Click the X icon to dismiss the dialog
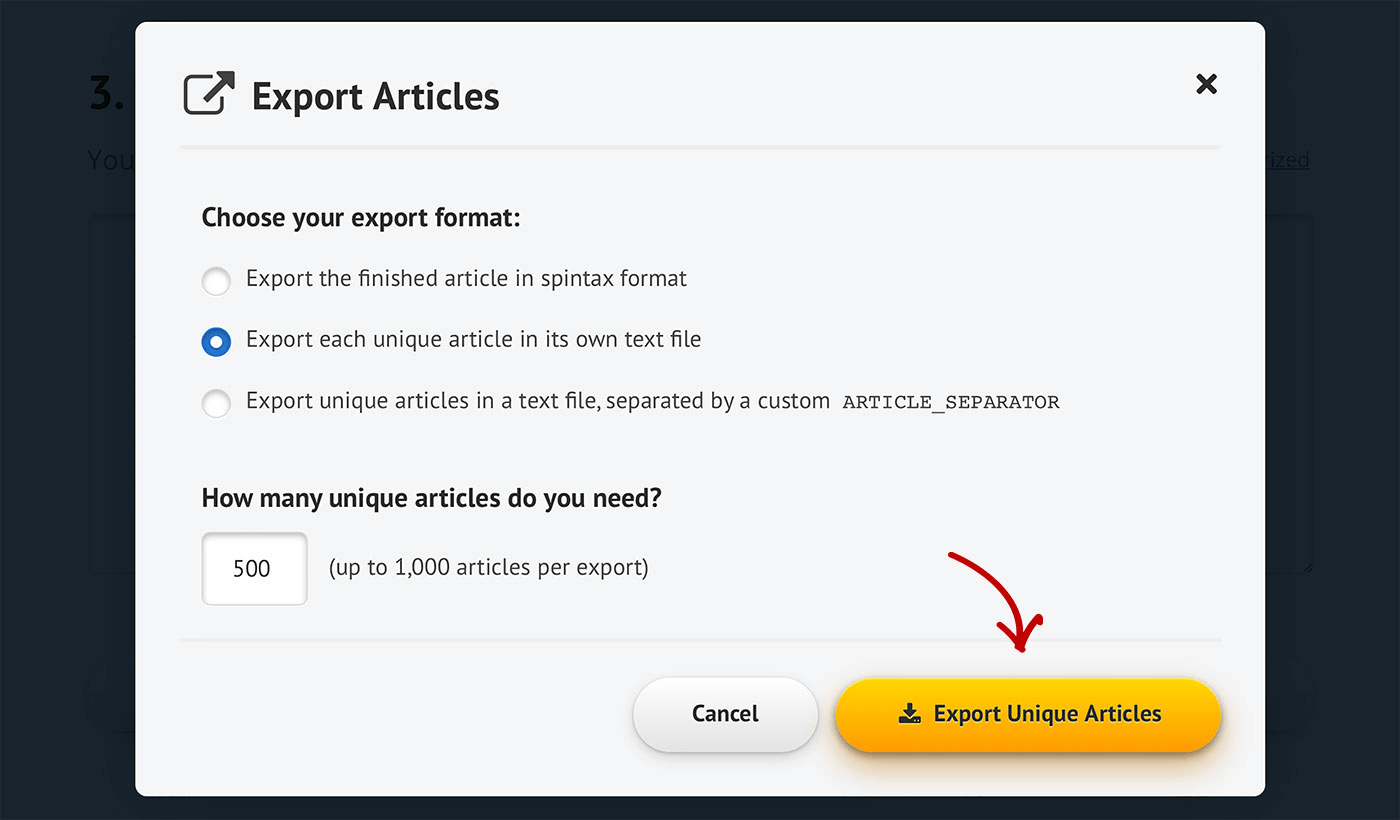Viewport: 1400px width, 820px height. tap(1206, 85)
